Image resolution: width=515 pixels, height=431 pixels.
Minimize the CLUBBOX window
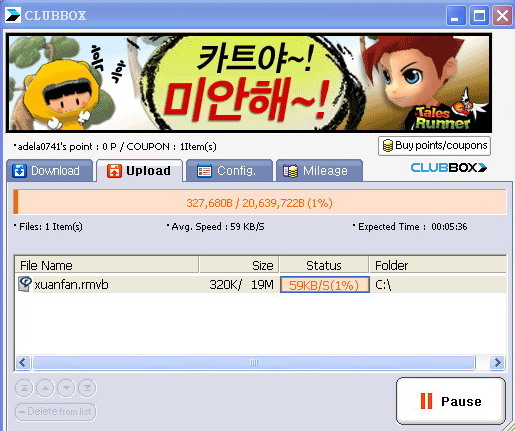pyautogui.click(x=456, y=15)
